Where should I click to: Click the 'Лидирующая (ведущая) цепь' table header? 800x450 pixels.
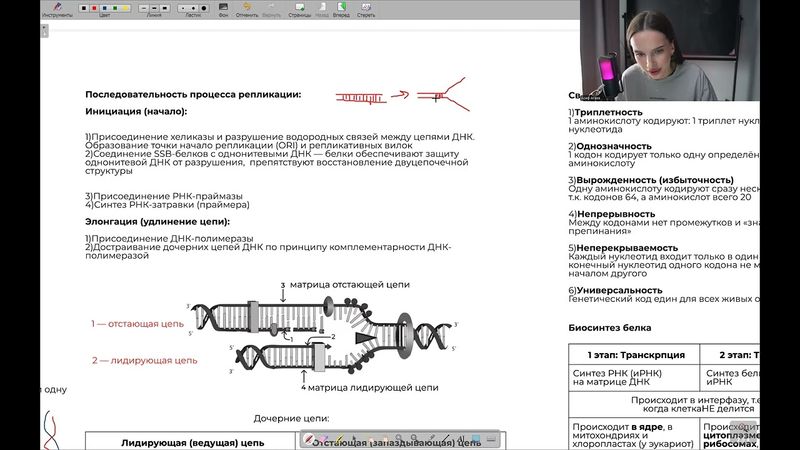coord(192,443)
